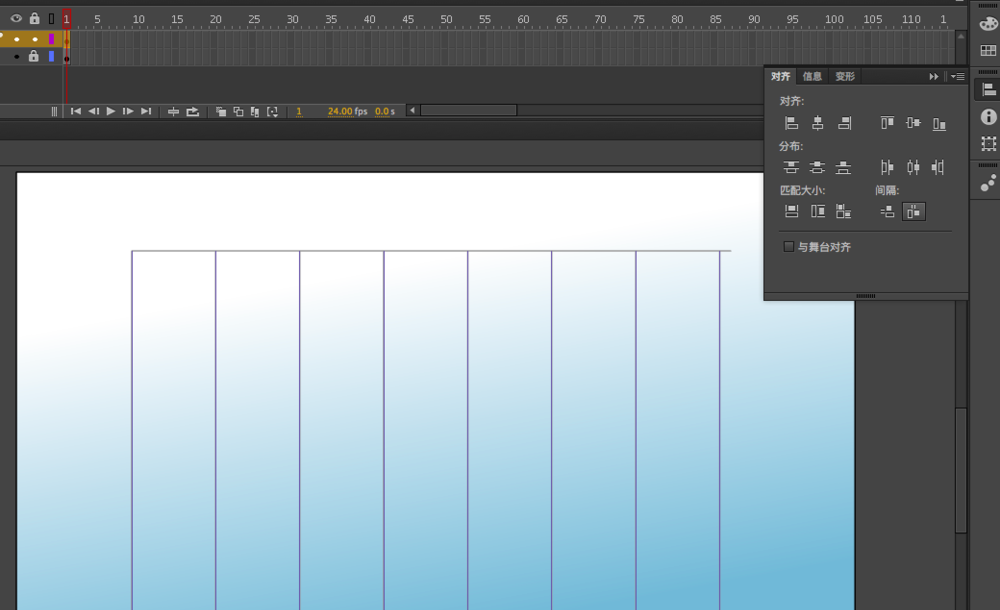Toggle the lock on the second layer
Screen dimensions: 1000x610
point(34,57)
